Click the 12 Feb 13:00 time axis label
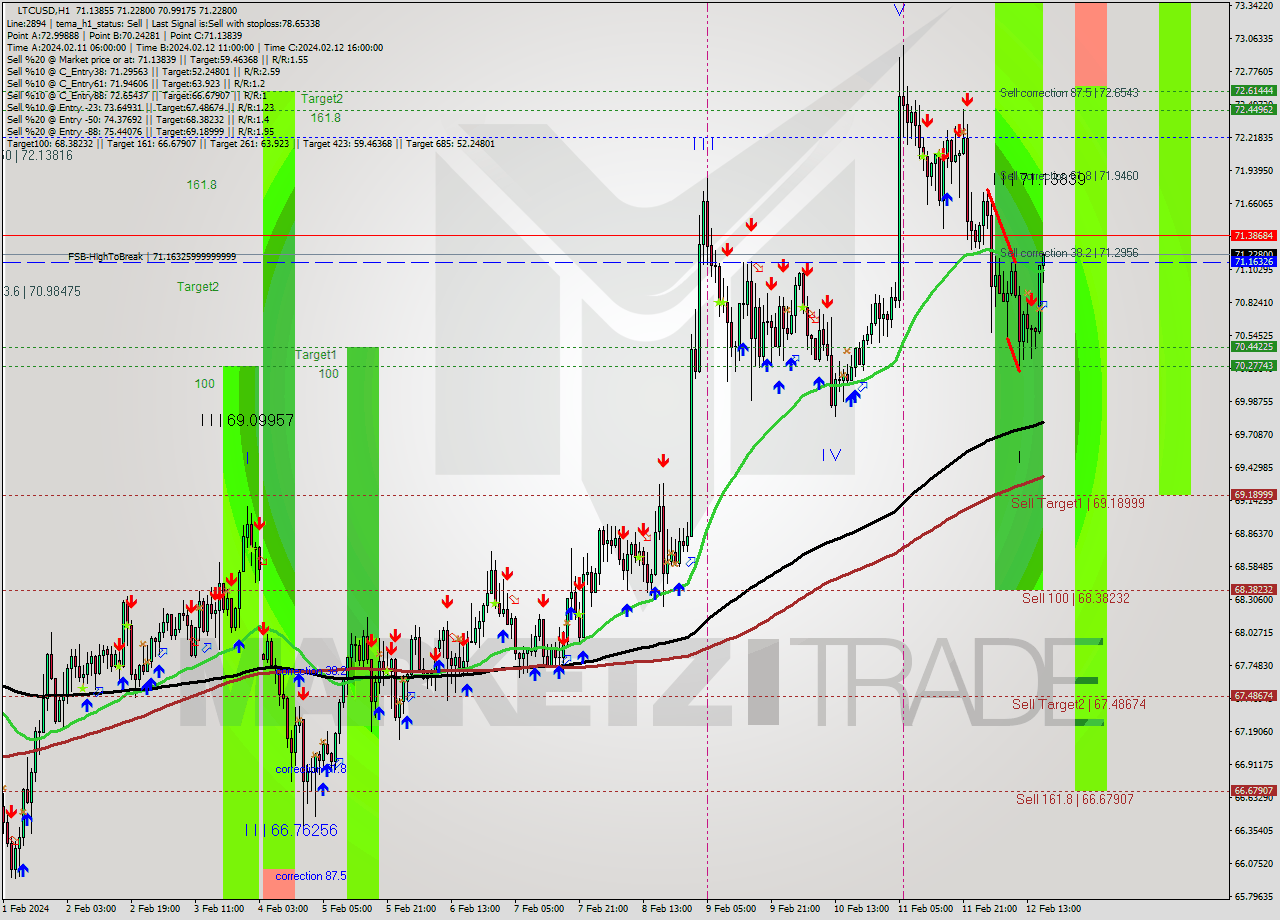 pyautogui.click(x=1053, y=909)
